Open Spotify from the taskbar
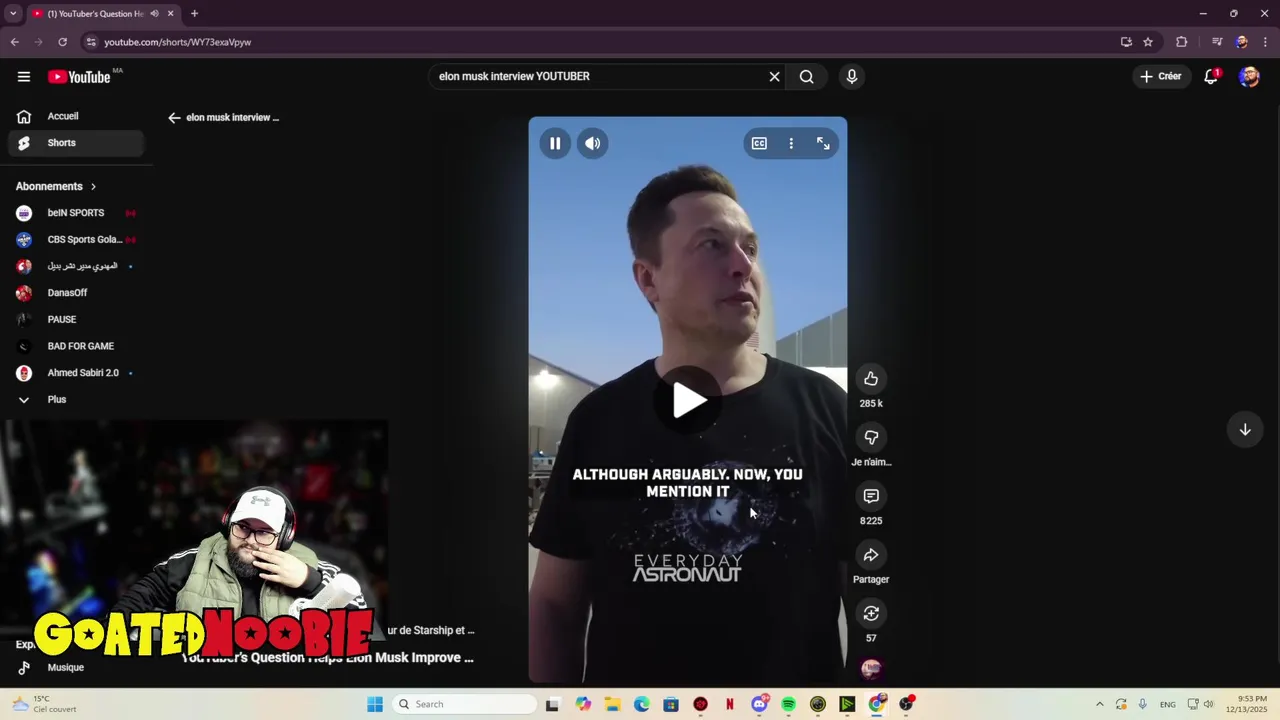The image size is (1280, 720). [788, 704]
